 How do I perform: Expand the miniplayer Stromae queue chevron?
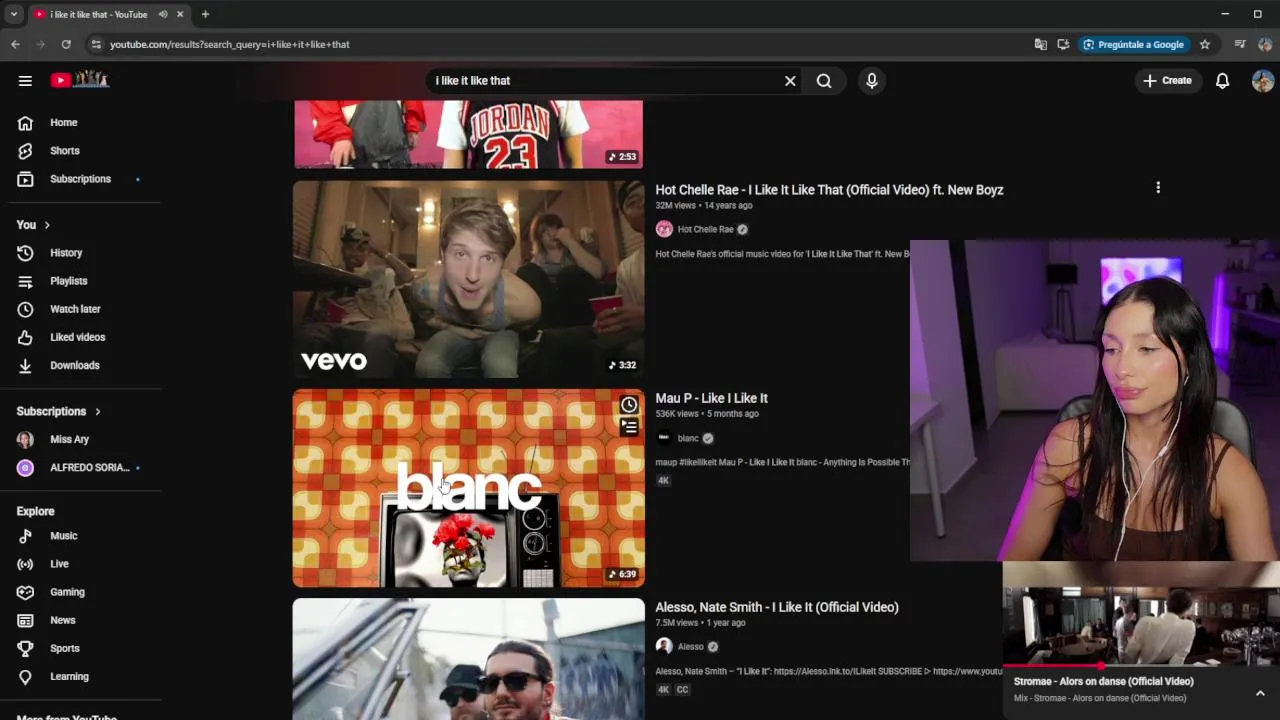coord(1260,693)
